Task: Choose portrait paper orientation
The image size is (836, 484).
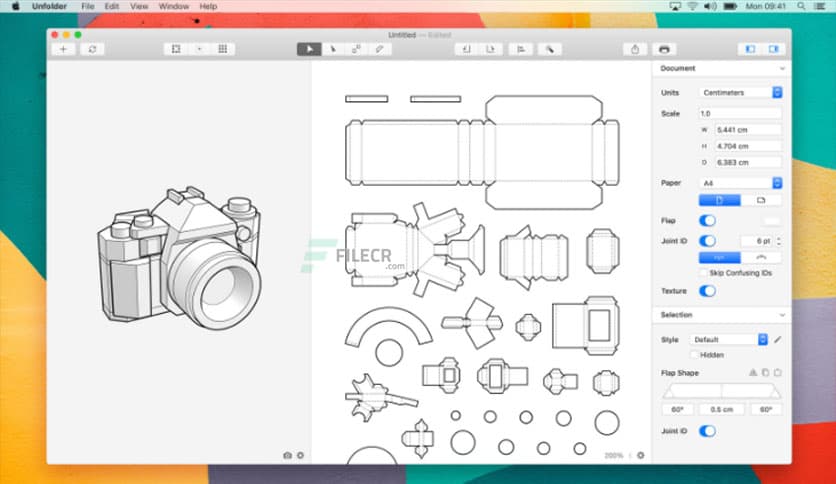Action: [719, 201]
